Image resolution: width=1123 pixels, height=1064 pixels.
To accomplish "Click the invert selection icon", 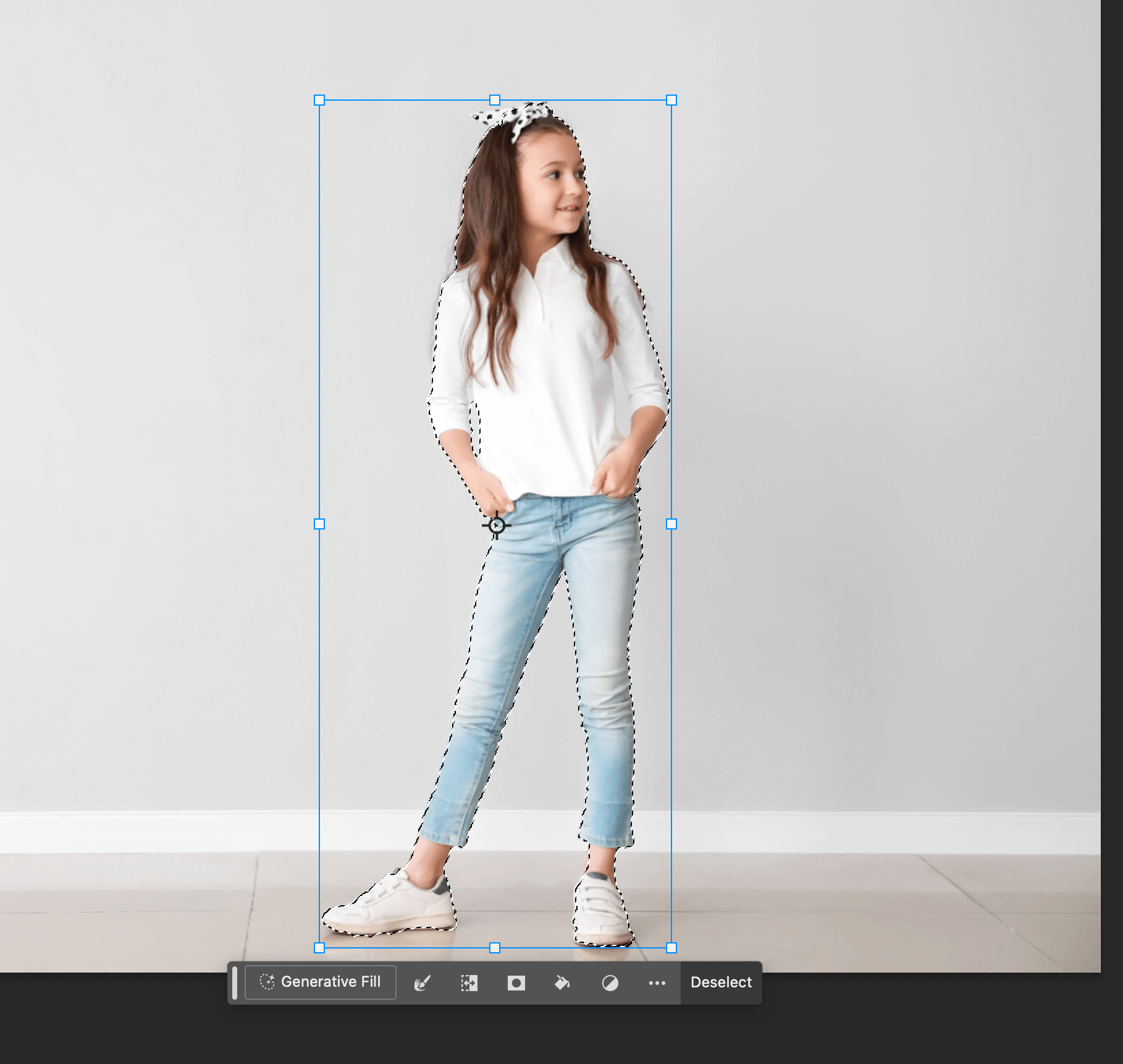I will coord(469,982).
